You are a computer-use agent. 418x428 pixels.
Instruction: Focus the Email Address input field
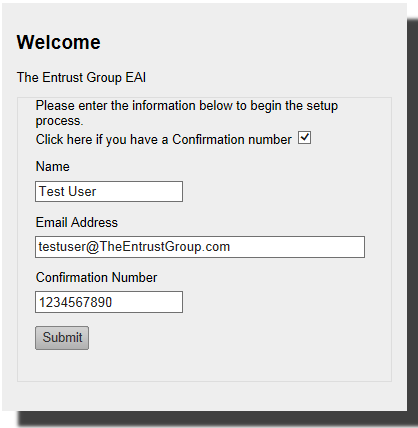pyautogui.click(x=200, y=247)
